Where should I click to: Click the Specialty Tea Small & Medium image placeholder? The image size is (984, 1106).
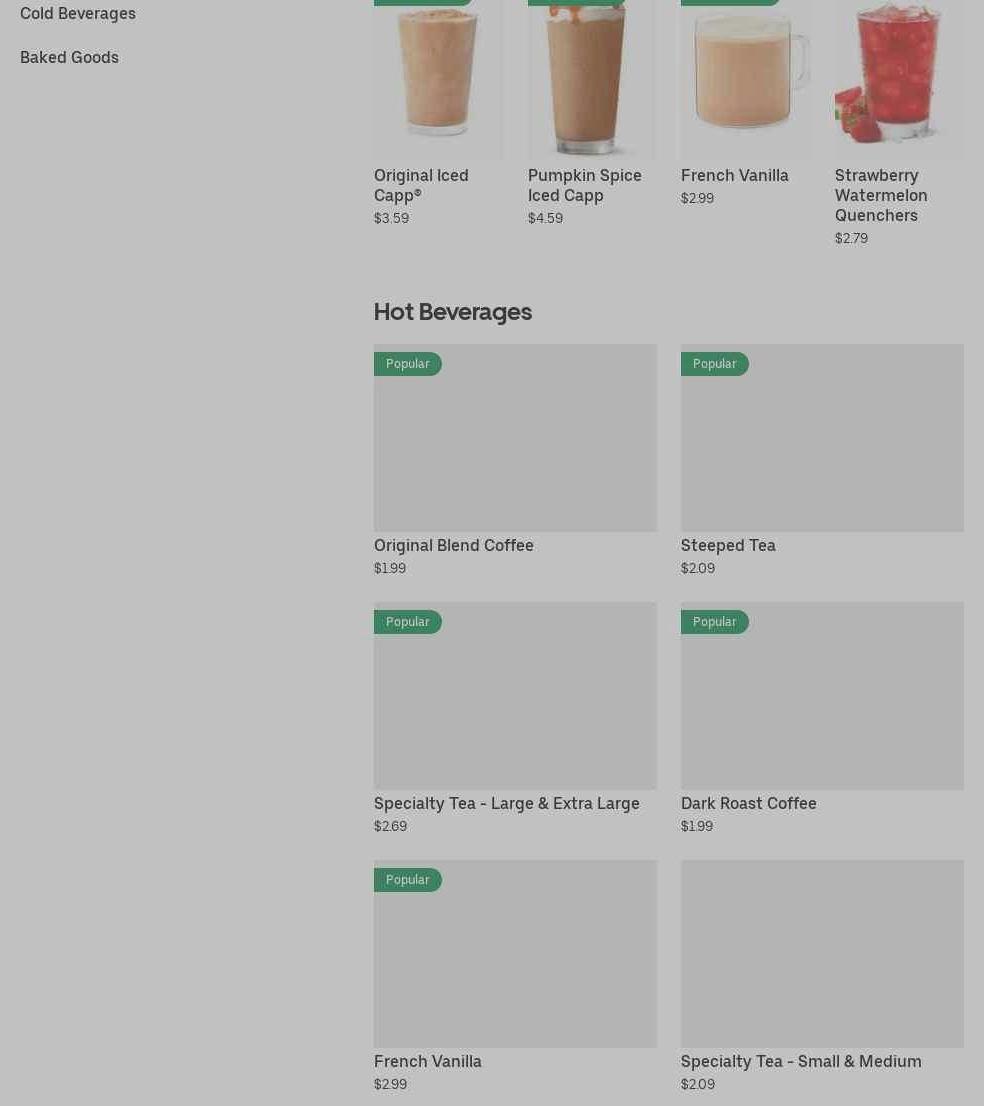822,954
